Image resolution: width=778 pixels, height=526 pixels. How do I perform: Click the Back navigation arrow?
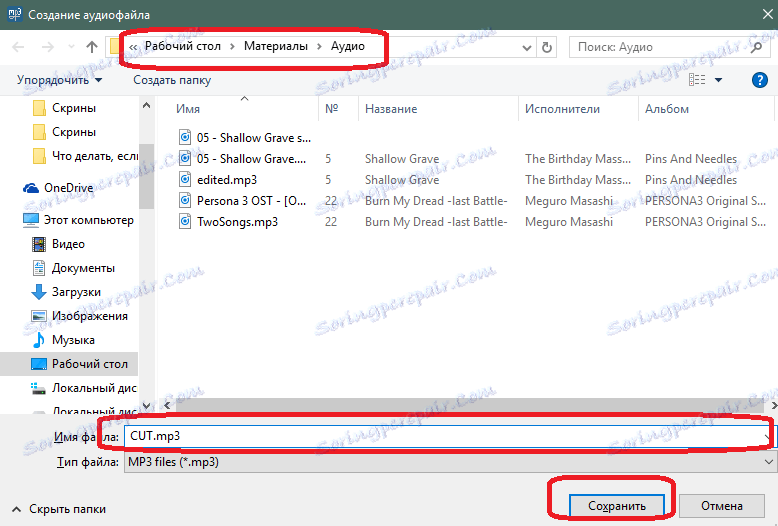(x=18, y=47)
